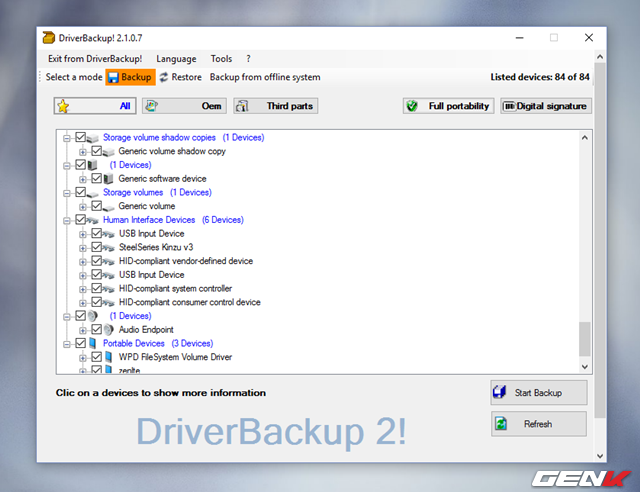Image resolution: width=640 pixels, height=492 pixels.
Task: Filter by Oem drivers
Action: point(184,106)
